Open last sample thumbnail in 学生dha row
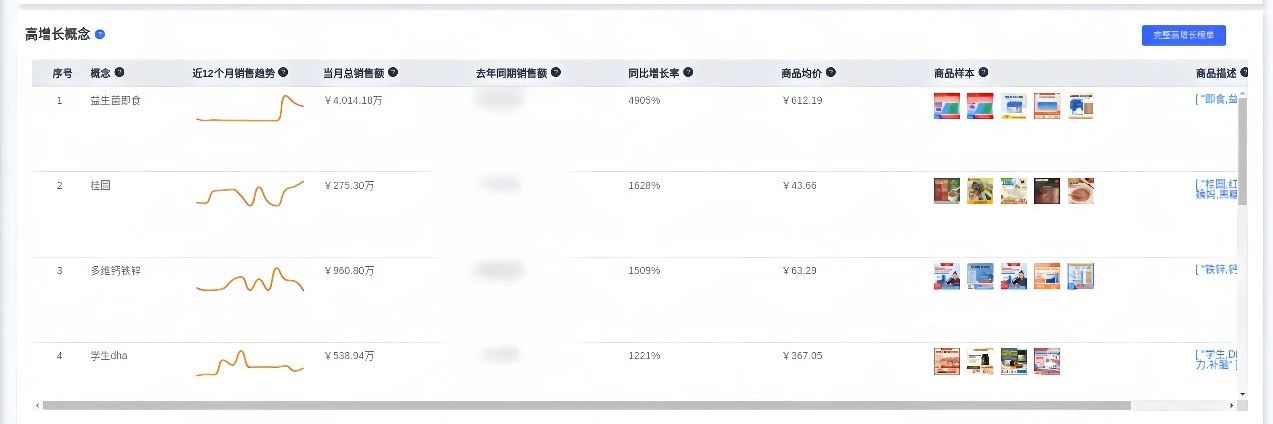Viewport: 1273px width, 424px height. point(1047,361)
